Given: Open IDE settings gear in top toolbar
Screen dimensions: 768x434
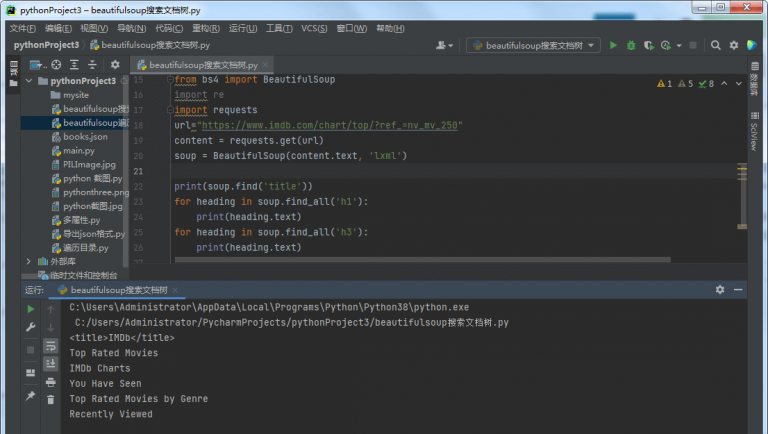Looking at the screenshot, I should [x=734, y=45].
